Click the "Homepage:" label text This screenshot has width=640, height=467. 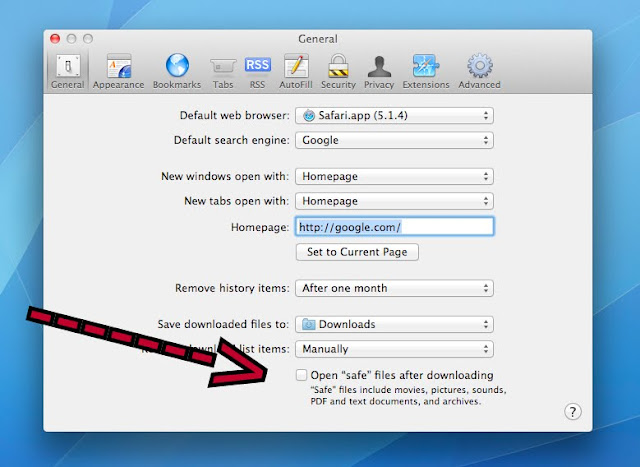pos(260,227)
